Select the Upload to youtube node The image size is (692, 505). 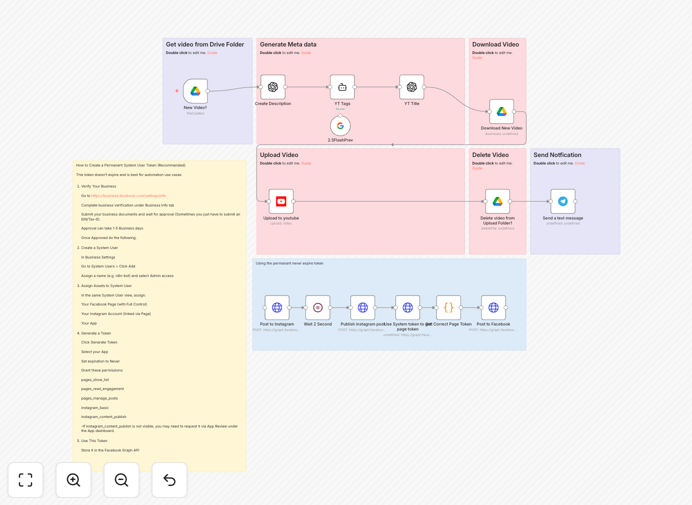point(281,202)
